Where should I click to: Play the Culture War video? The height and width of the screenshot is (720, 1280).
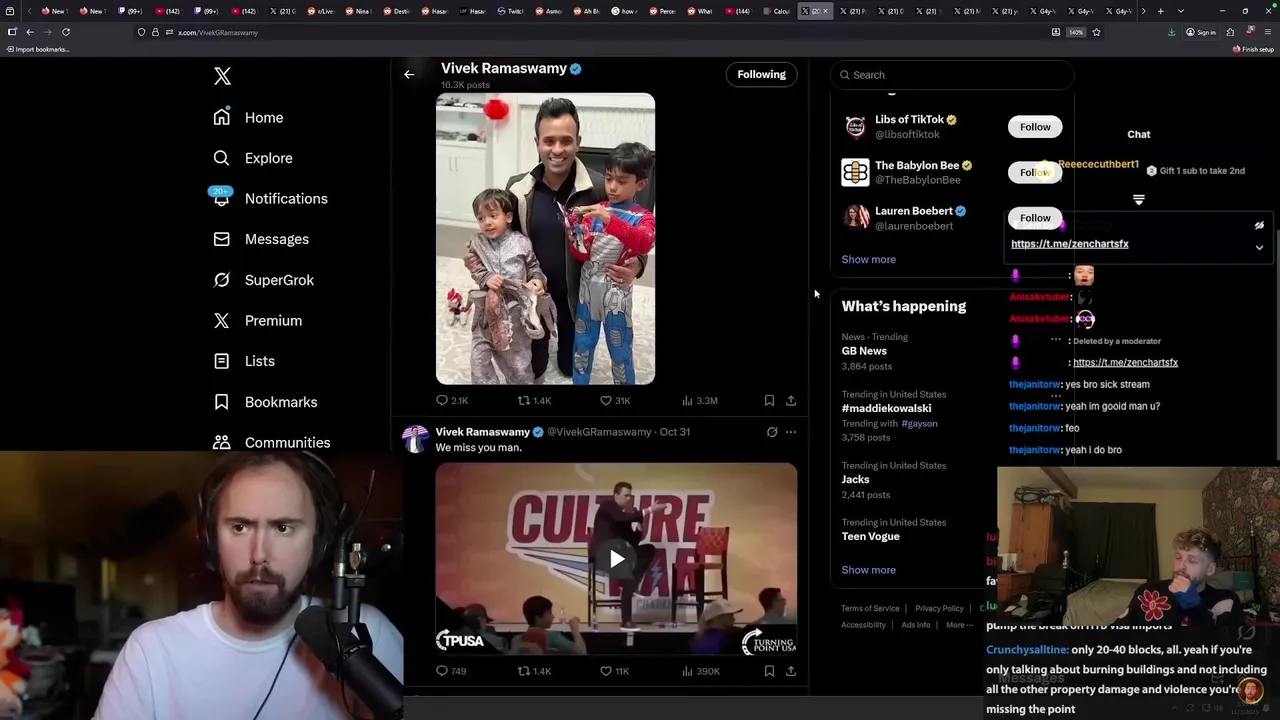[617, 559]
